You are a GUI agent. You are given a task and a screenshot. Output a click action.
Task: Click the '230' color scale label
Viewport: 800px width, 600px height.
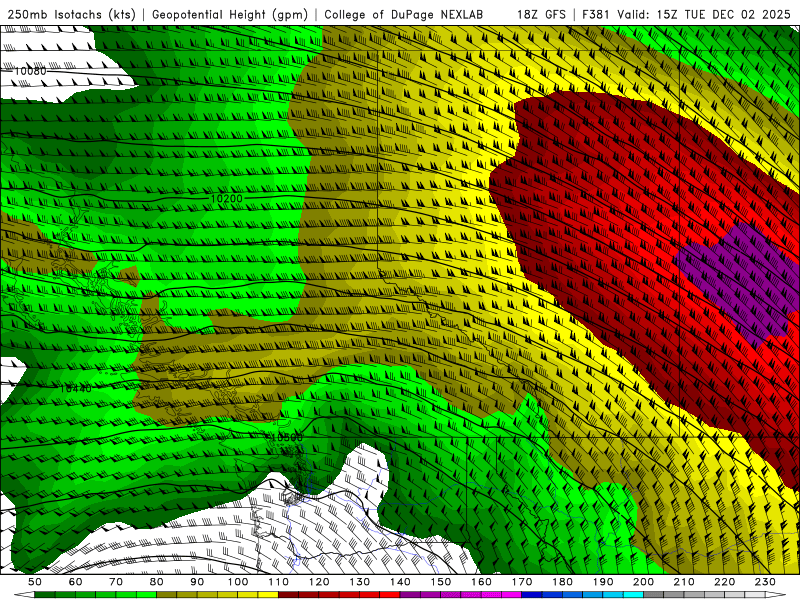click(765, 582)
